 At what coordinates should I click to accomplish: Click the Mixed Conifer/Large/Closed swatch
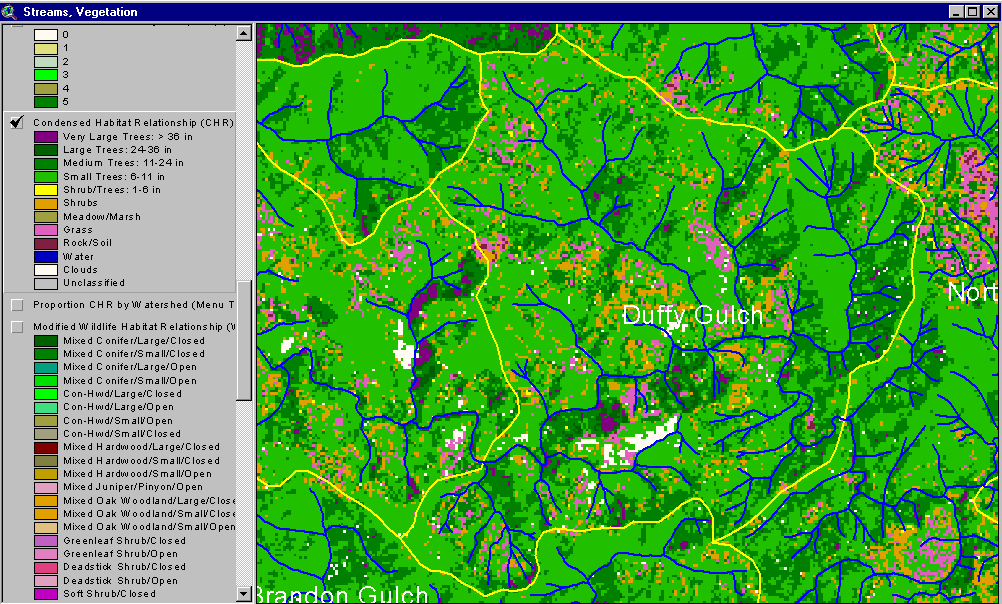click(46, 341)
